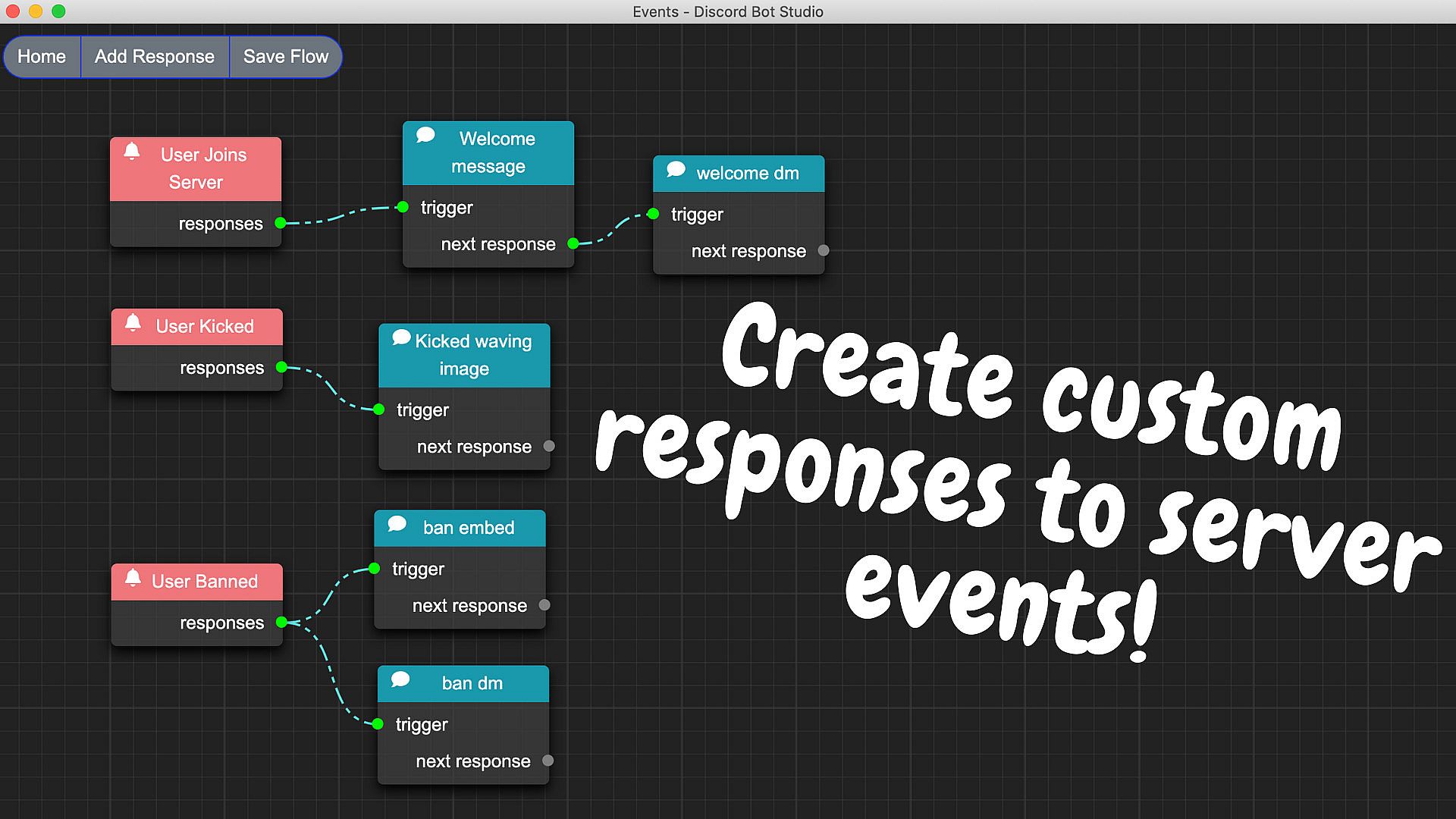This screenshot has width=1456, height=819.
Task: Click next response port on Welcome message node
Action: (573, 243)
